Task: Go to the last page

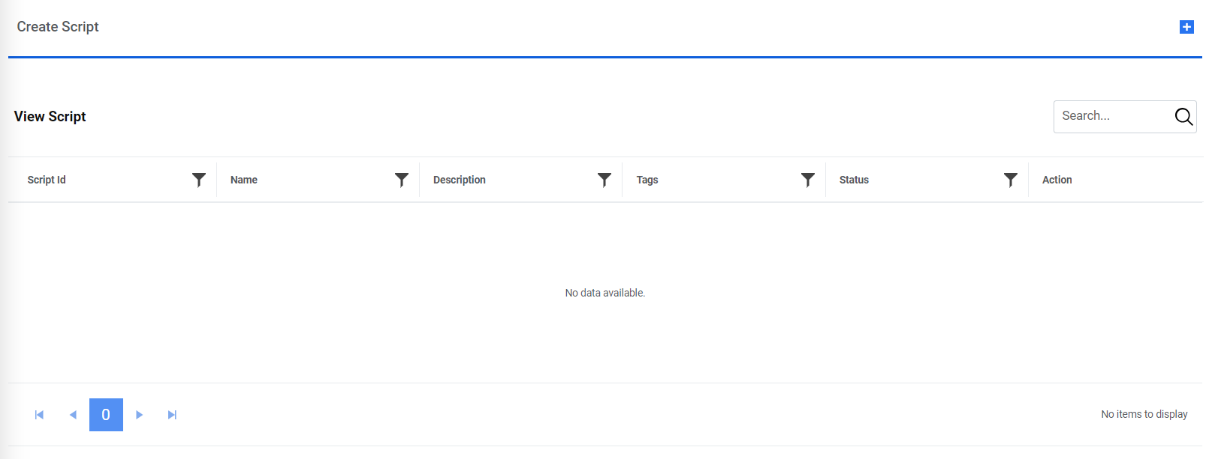Action: [x=172, y=414]
